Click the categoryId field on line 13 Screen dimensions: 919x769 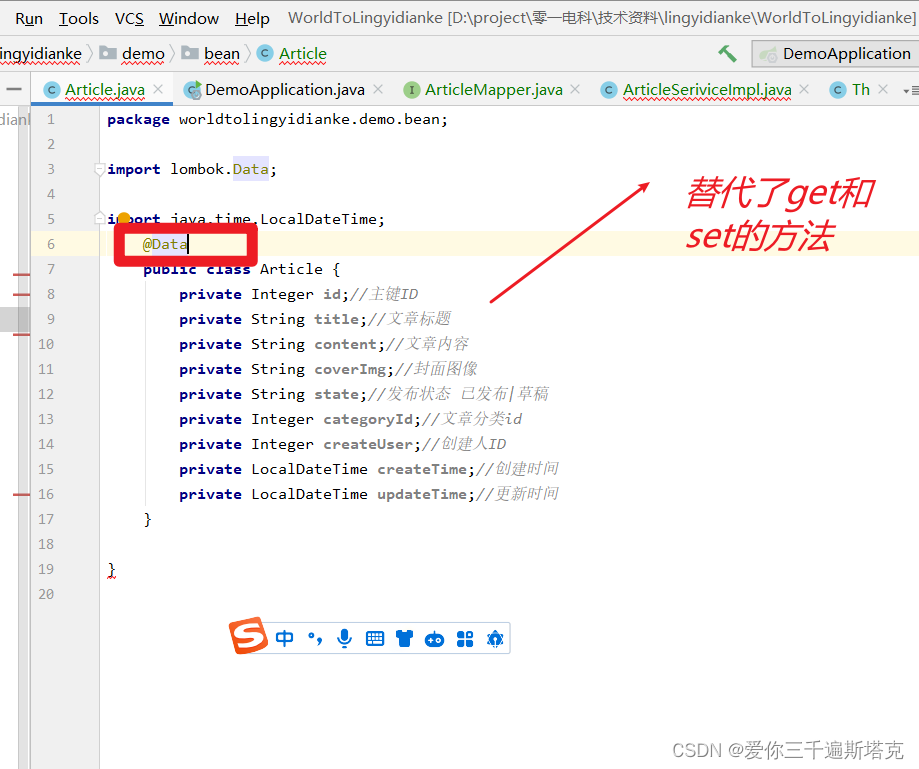(368, 420)
